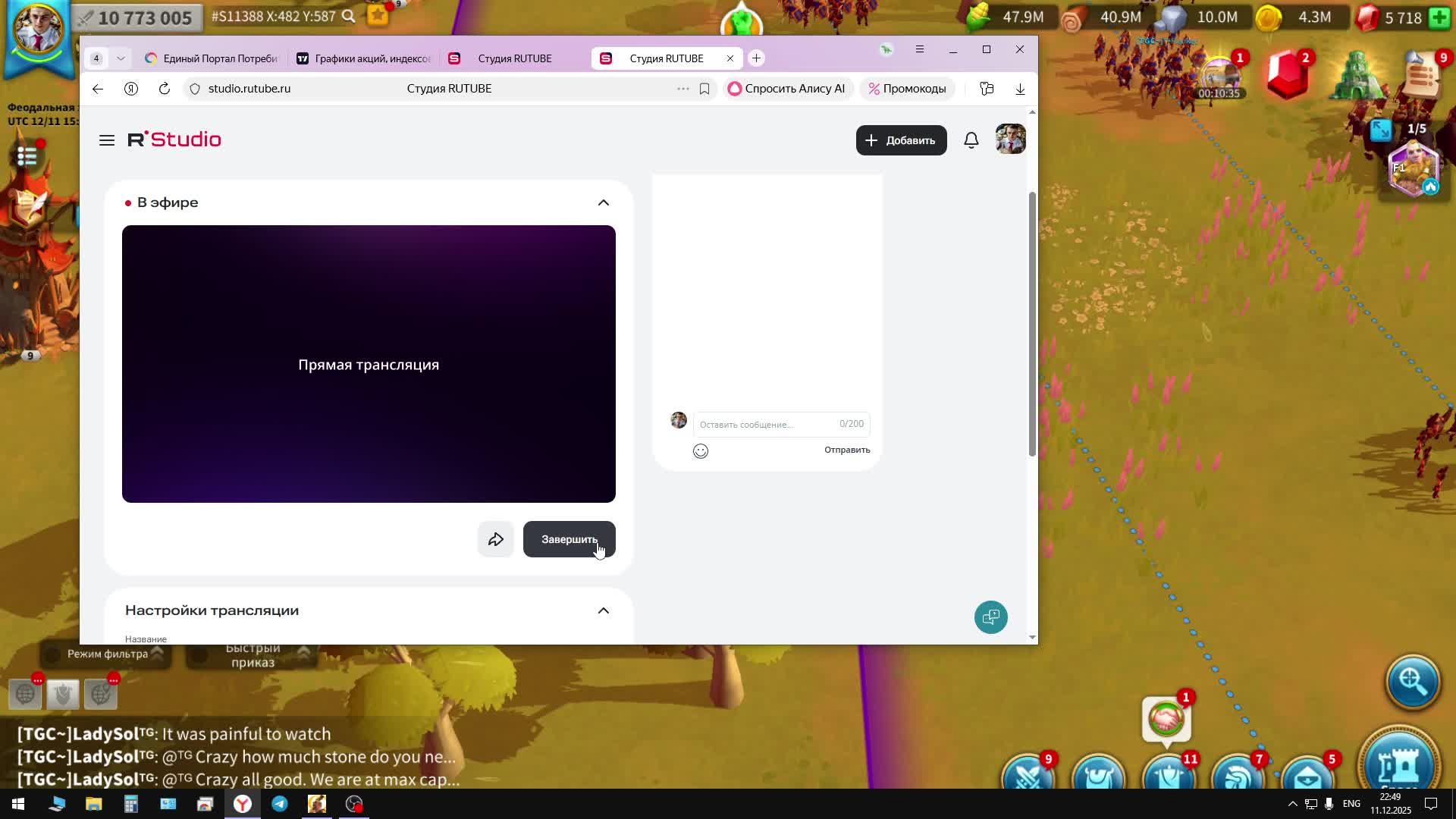The image size is (1456, 819).
Task: Click the chat message input field
Action: [766, 425]
